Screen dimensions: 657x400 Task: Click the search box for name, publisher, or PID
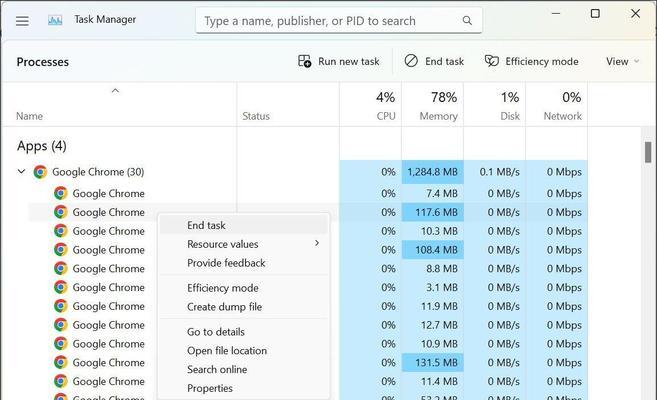tap(339, 21)
